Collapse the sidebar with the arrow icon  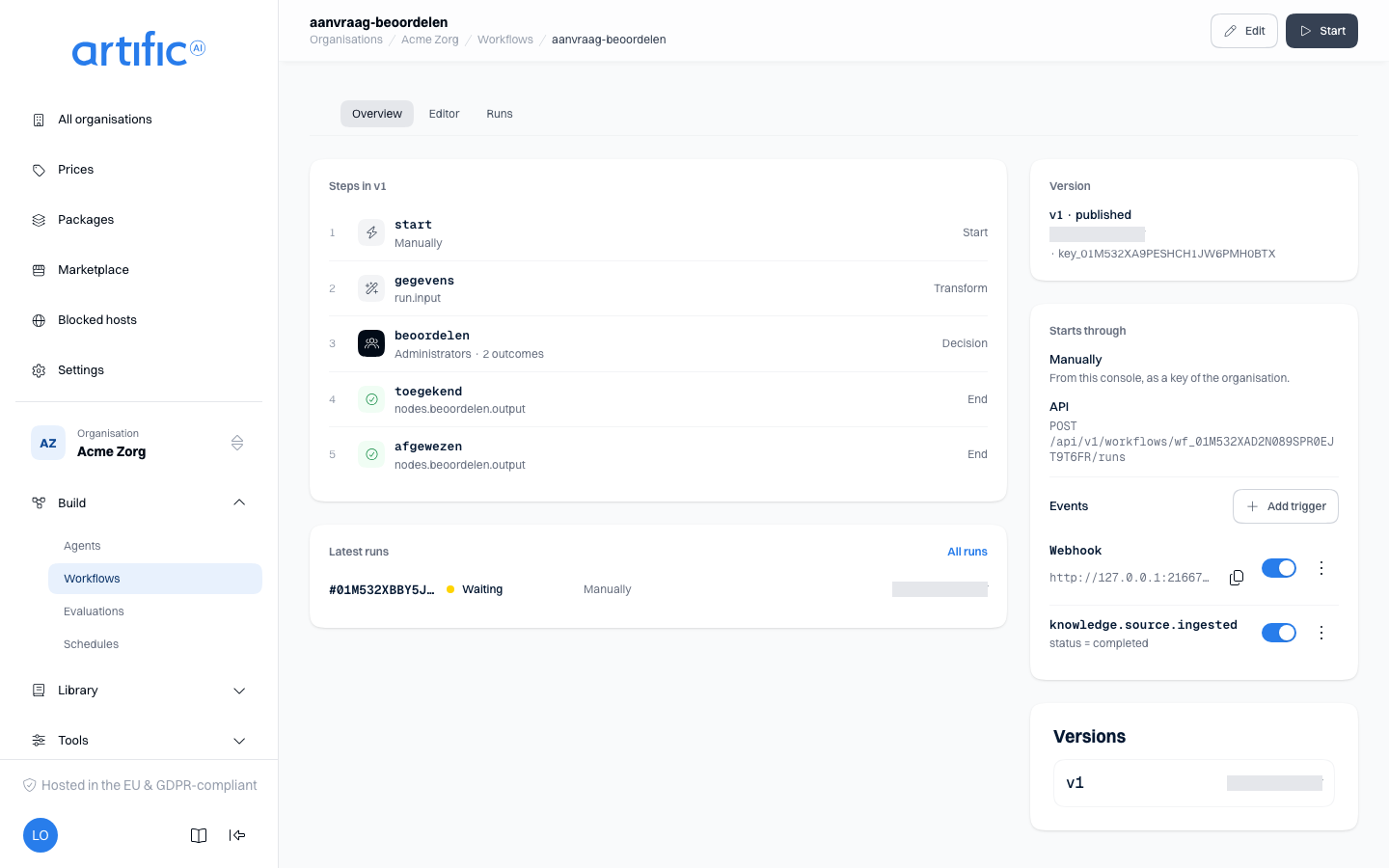click(237, 835)
